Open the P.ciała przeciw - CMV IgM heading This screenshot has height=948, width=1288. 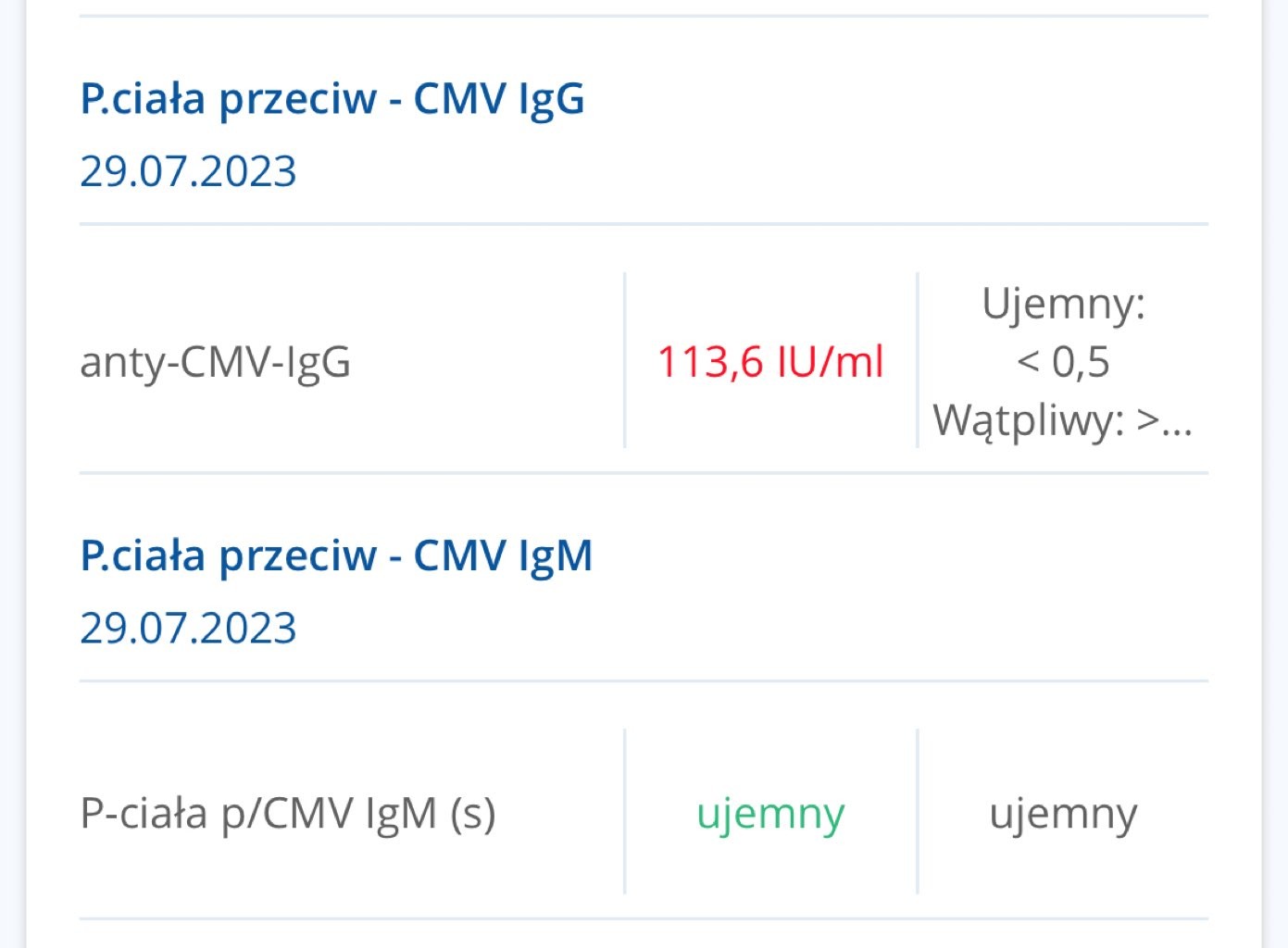[x=335, y=555]
